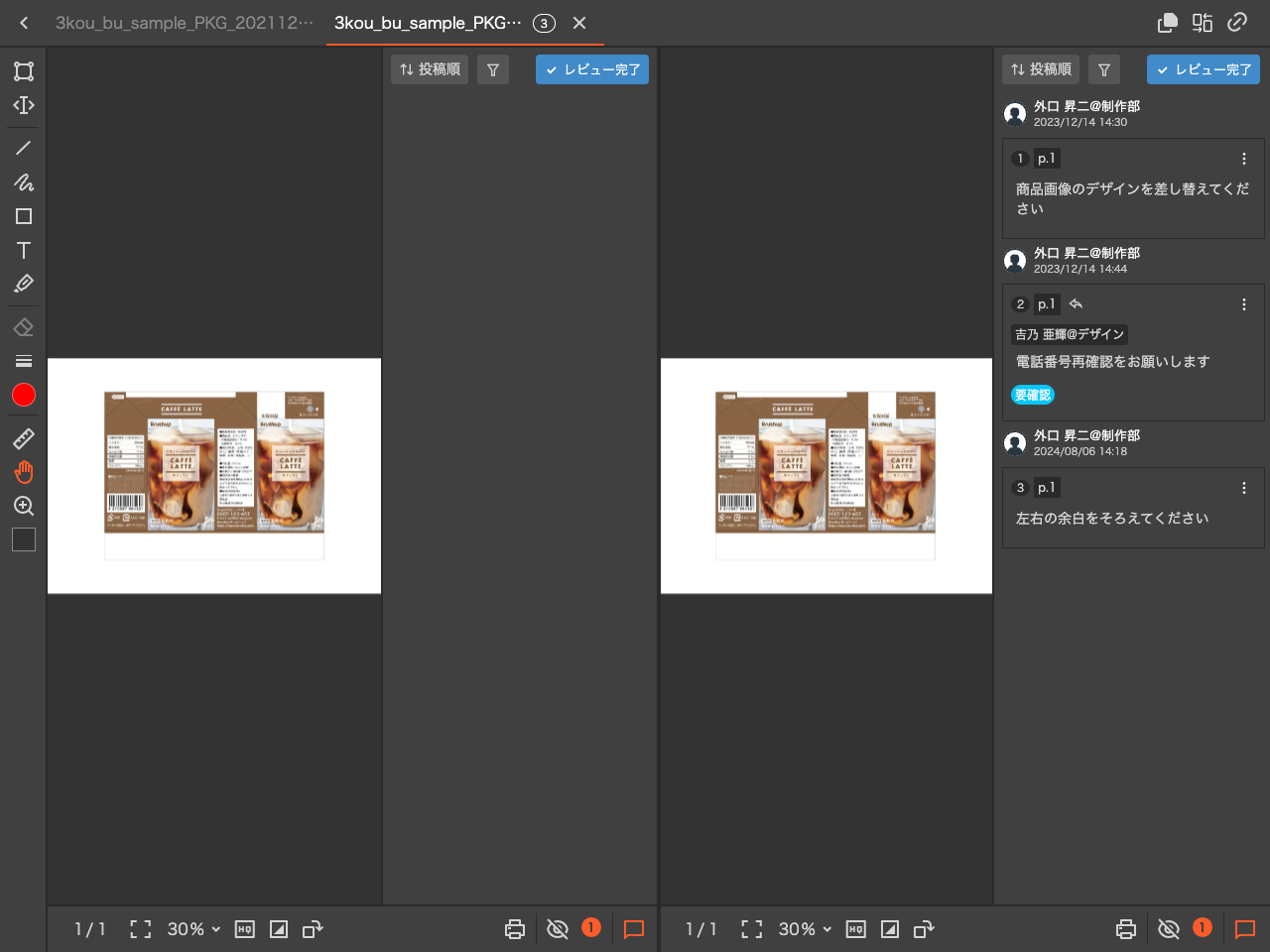1270x952 pixels.
Task: Toggle HQ display mode in left pane
Action: pos(245,929)
